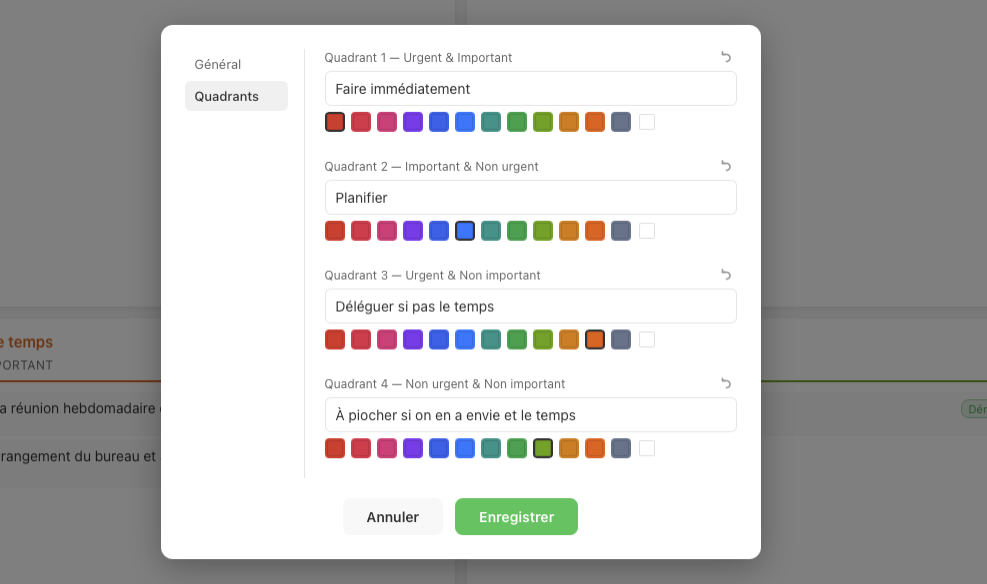The width and height of the screenshot is (987, 584).
Task: Reset Quadrant 2 settings with undo arrow
Action: coord(726,166)
